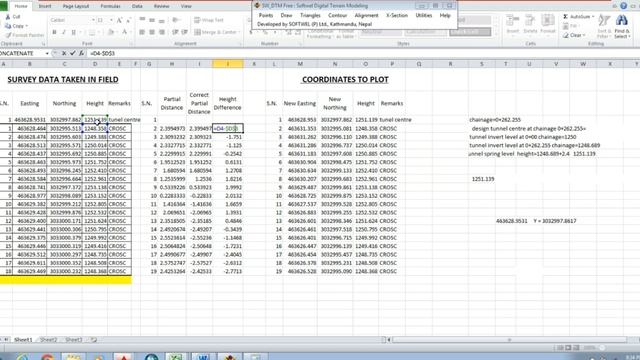Toggle Italic formatting
This screenshot has width=640, height=360.
tap(64, 32)
